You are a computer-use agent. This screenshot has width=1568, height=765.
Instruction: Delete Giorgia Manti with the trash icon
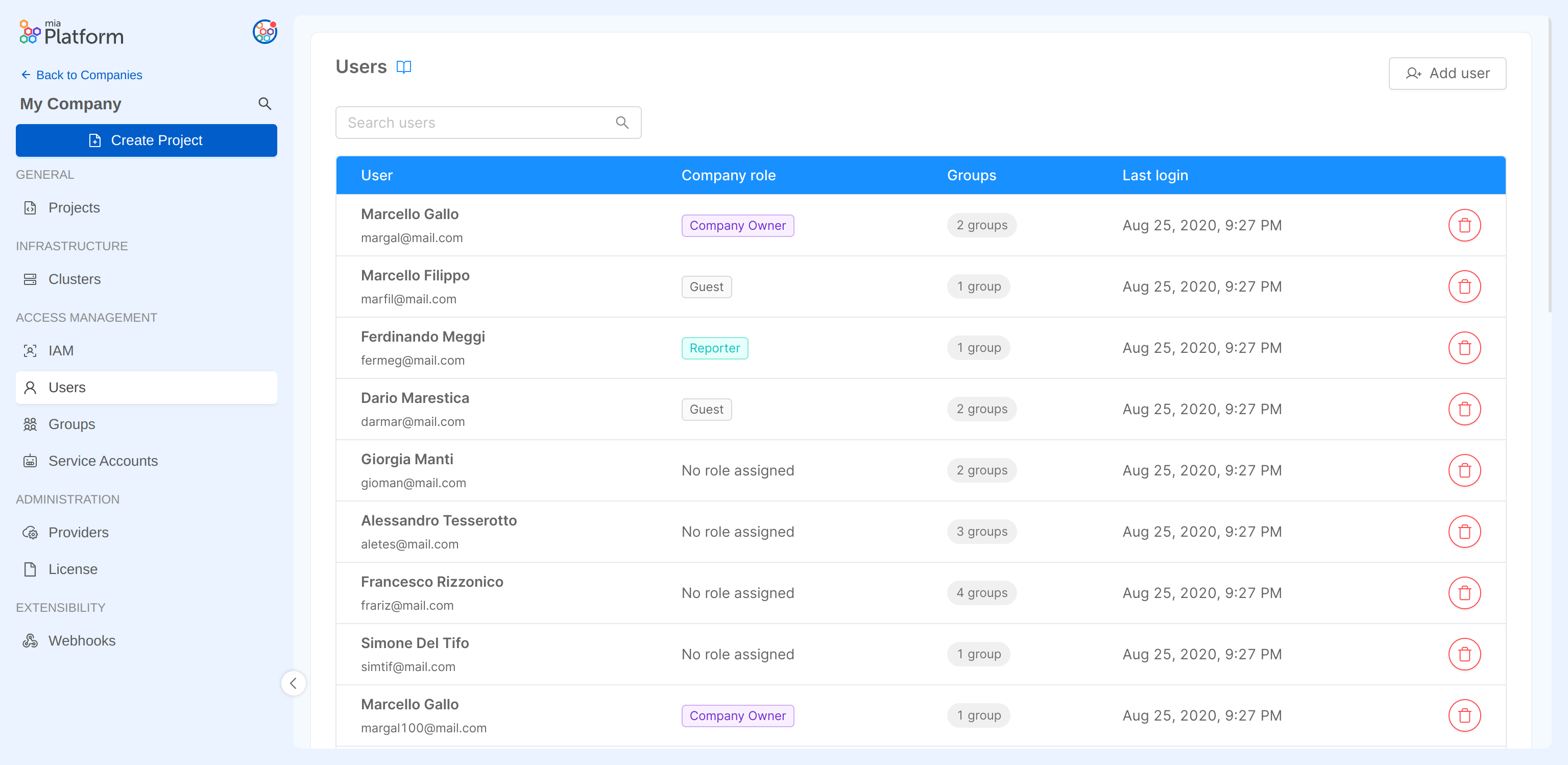click(1465, 470)
